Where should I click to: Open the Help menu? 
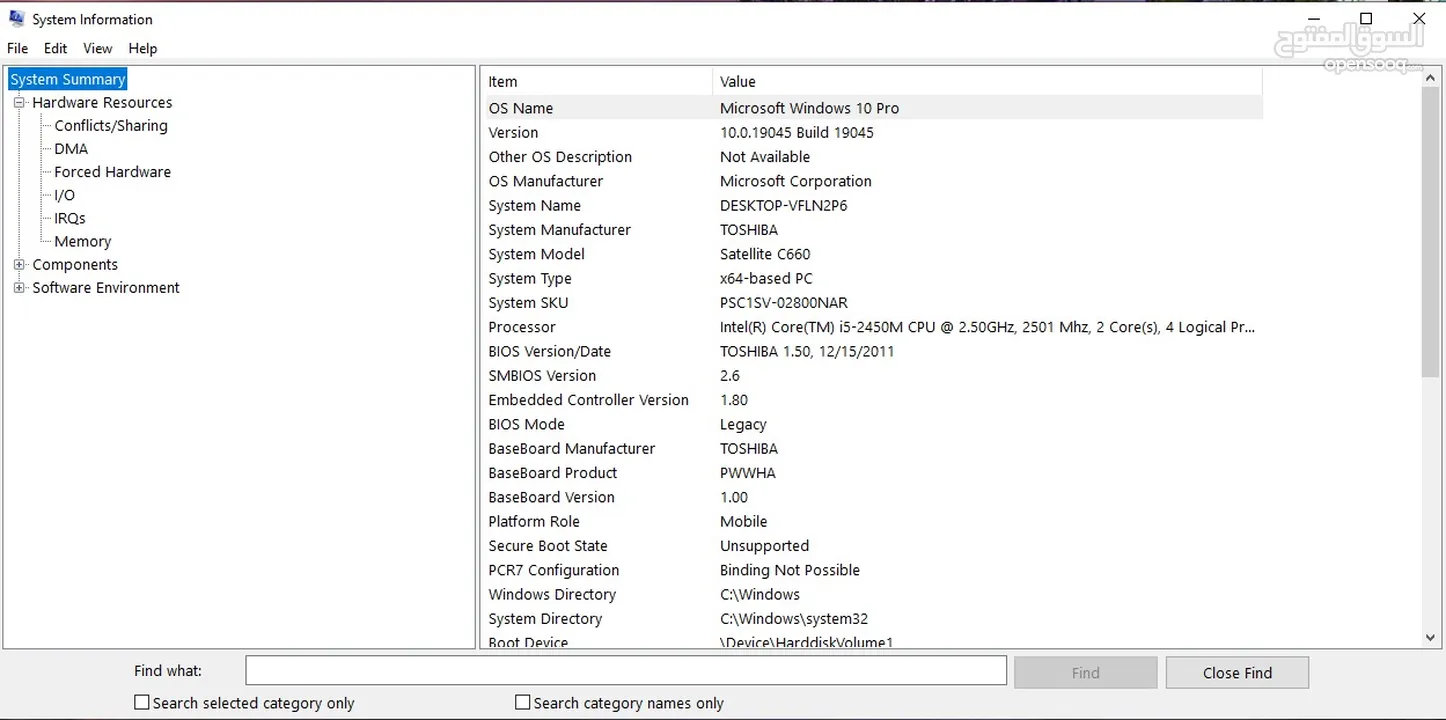tap(143, 48)
